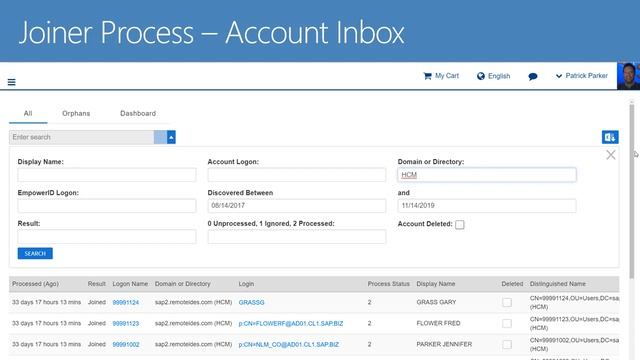640x360 pixels.
Task: Click the EmpowerID Logon input field
Action: 107,206
